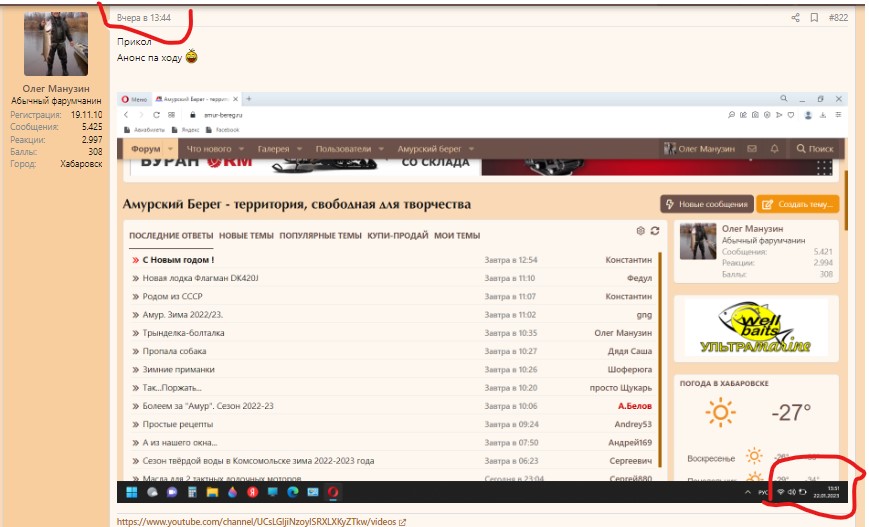Click Олег Манузин's avatar in post sidebar
Screen dimensions: 869x527
click(x=56, y=44)
